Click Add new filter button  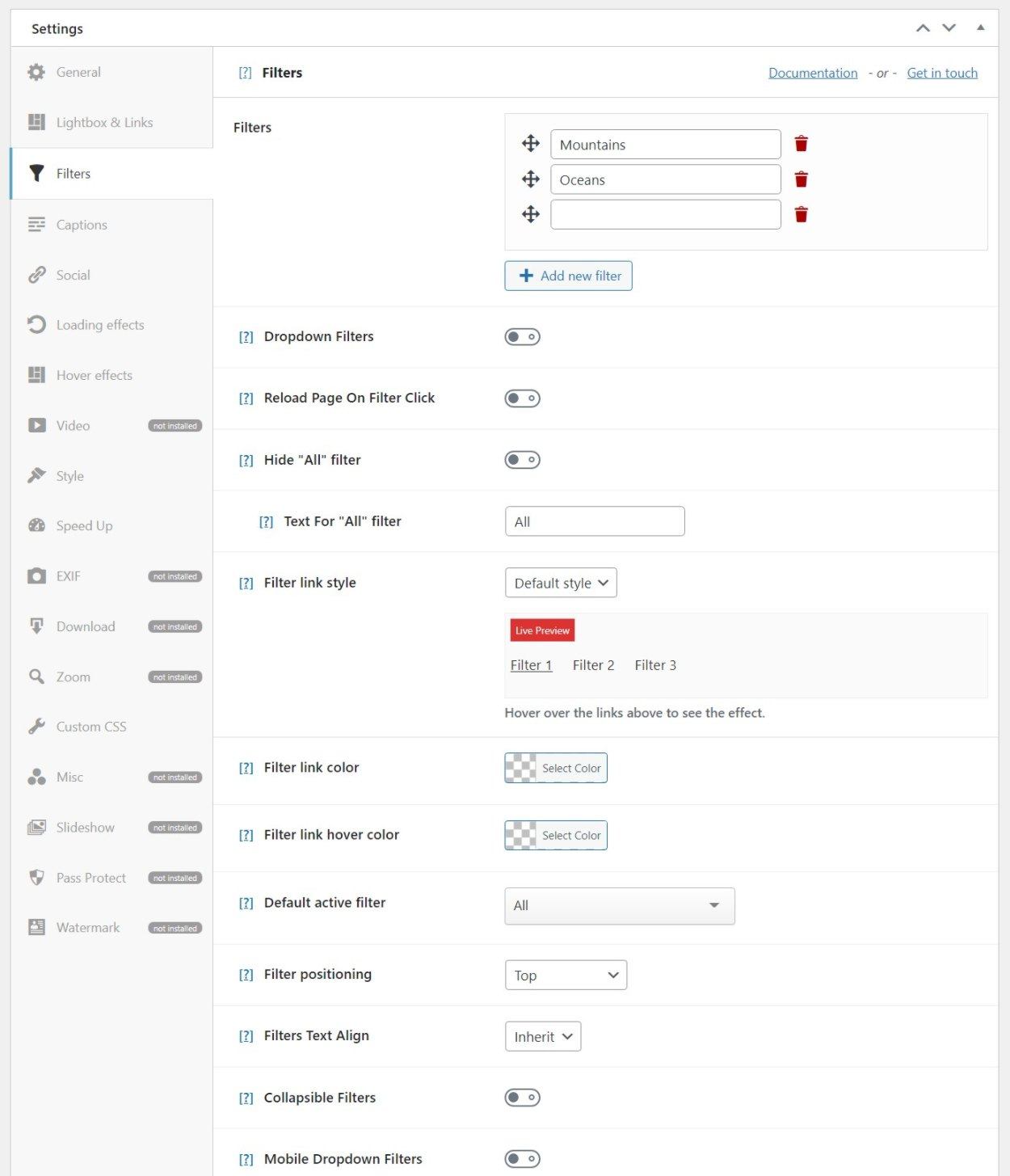pyautogui.click(x=568, y=276)
